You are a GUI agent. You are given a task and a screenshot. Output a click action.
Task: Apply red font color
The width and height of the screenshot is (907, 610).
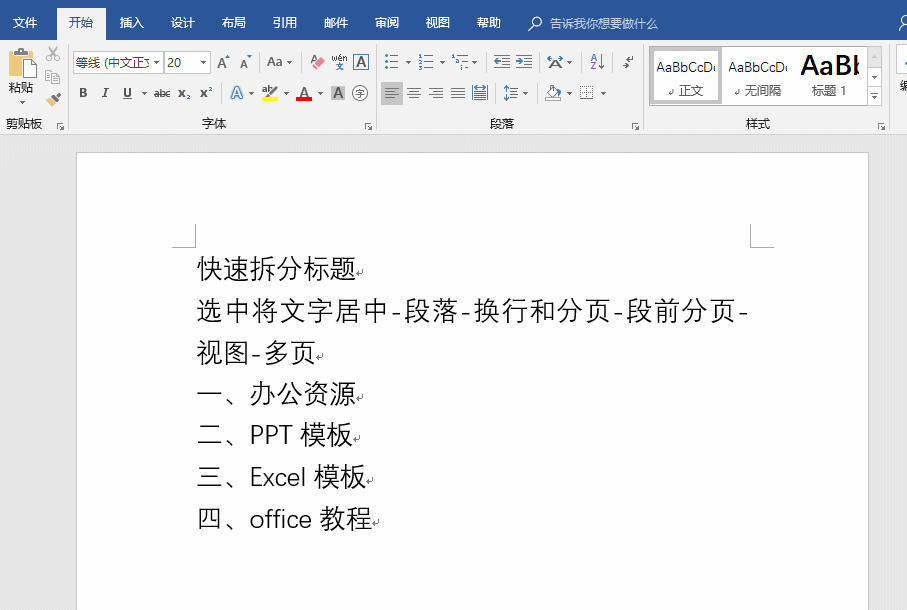click(304, 93)
